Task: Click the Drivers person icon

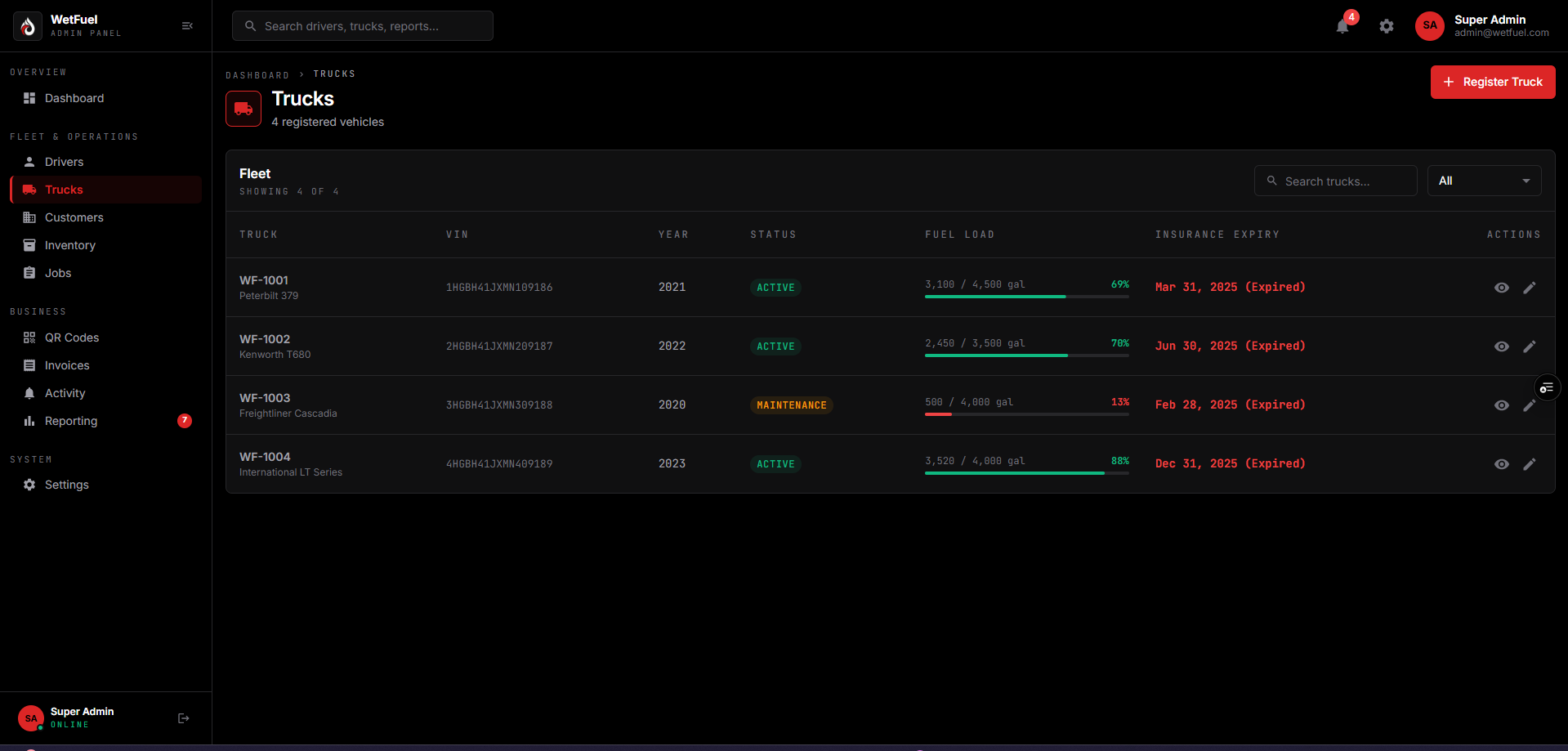Action: [29, 162]
